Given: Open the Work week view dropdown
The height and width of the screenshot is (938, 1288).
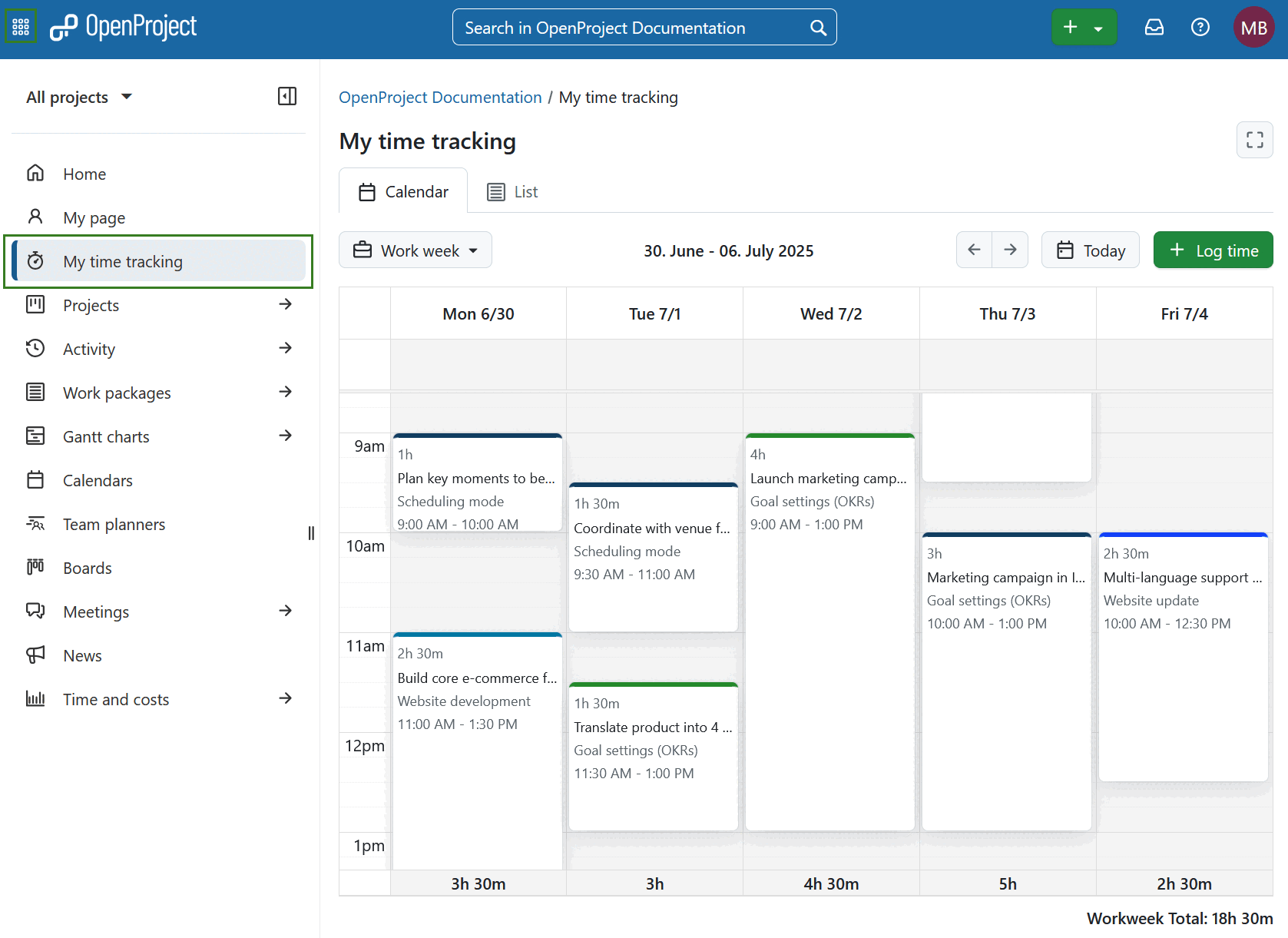Looking at the screenshot, I should [x=415, y=250].
